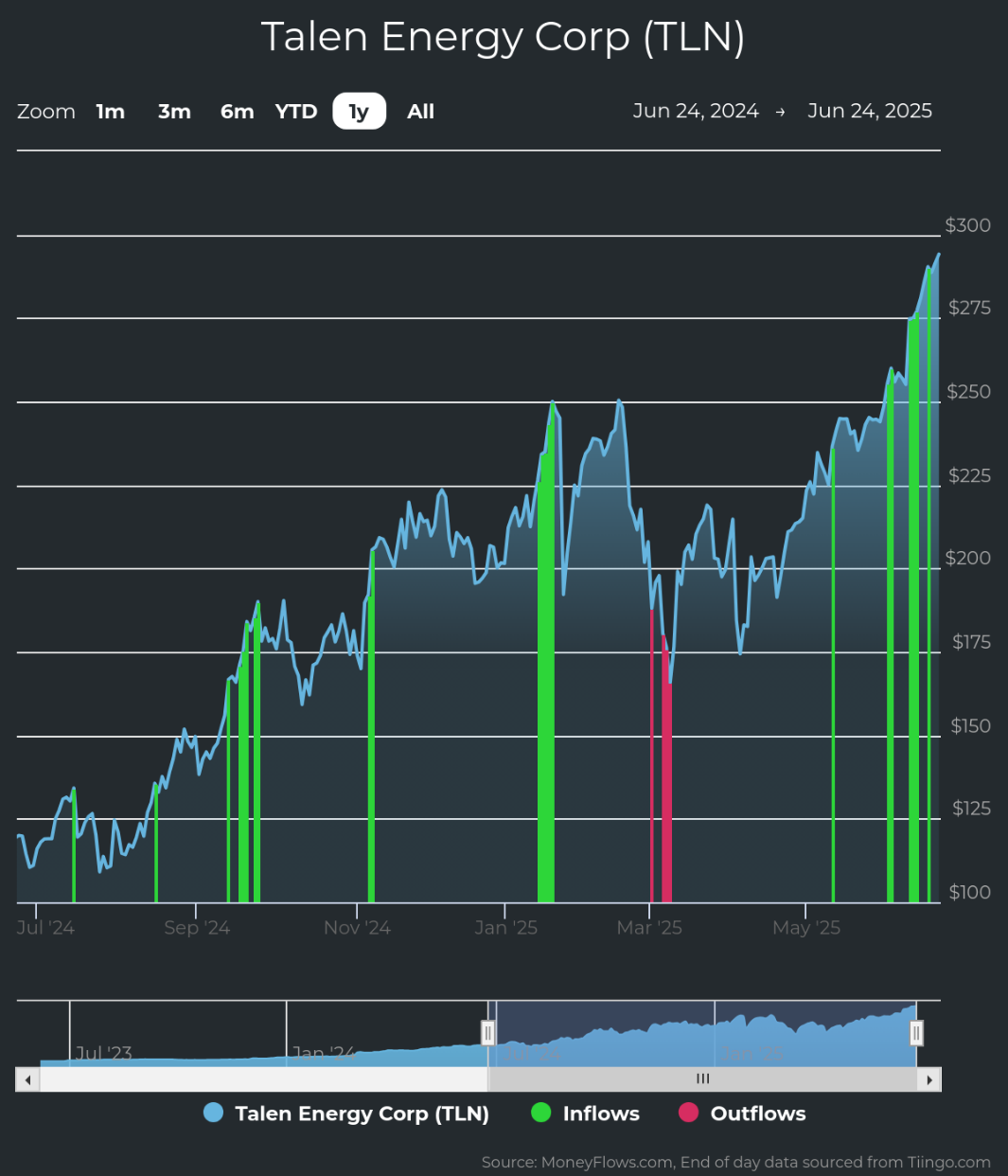The width and height of the screenshot is (1008, 1176).
Task: Click the Sep '24 date axis label
Action: coord(197,928)
